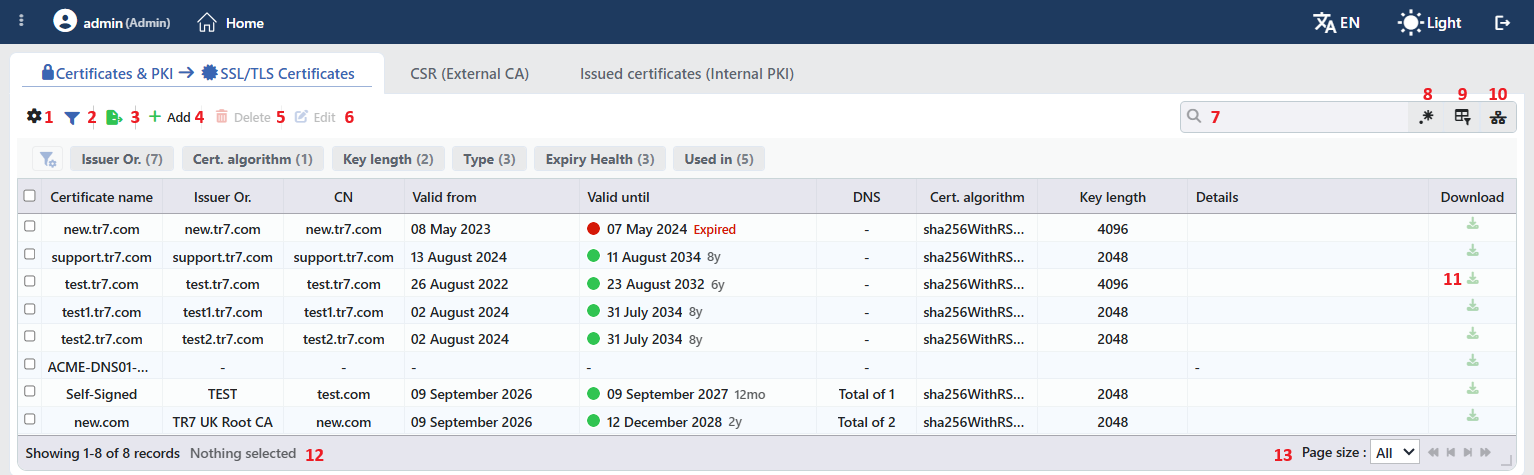Click the admin user avatar icon
This screenshot has height=475, width=1534.
65,21
